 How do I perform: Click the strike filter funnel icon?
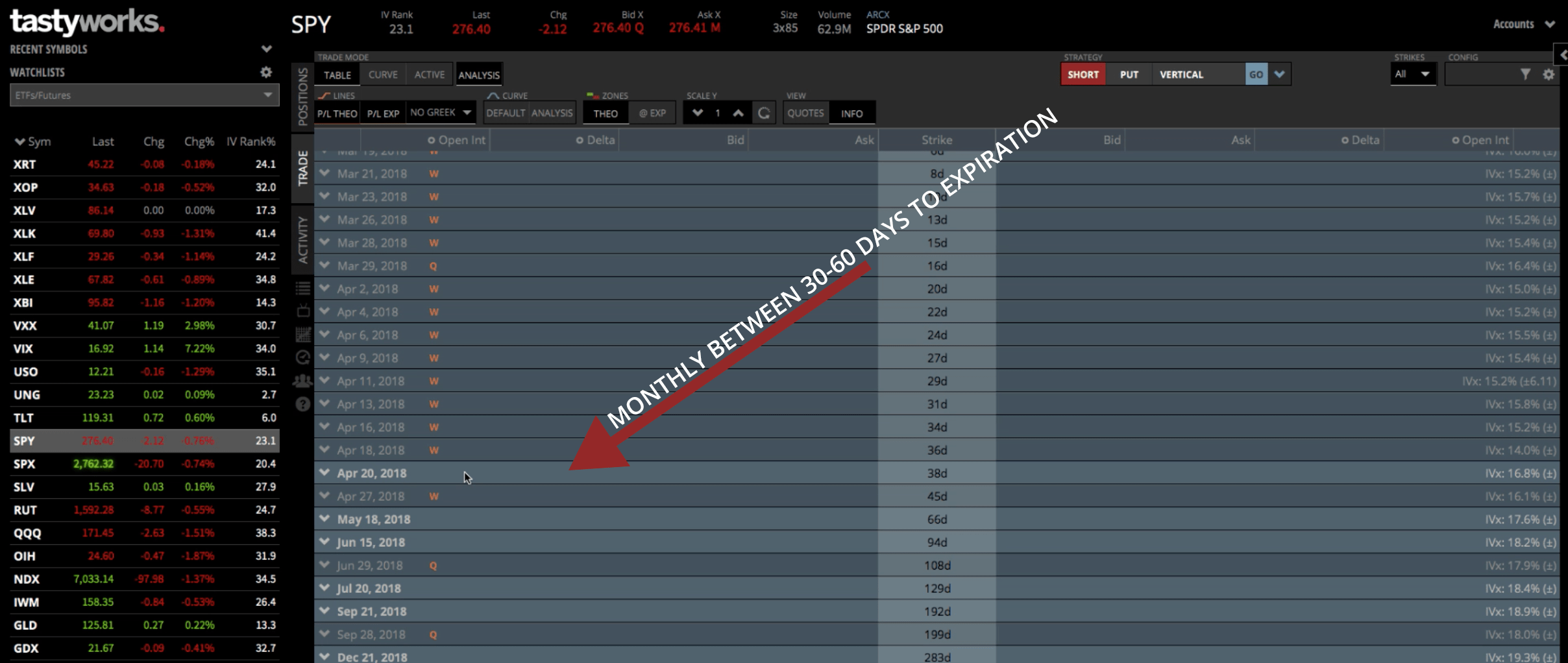pyautogui.click(x=1526, y=75)
